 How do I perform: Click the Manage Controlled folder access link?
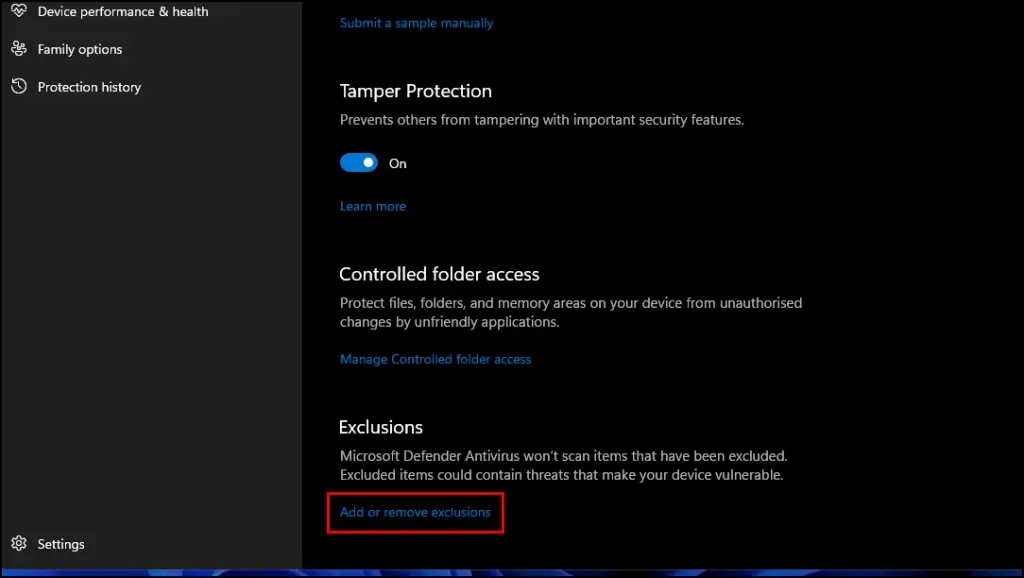pyautogui.click(x=435, y=359)
